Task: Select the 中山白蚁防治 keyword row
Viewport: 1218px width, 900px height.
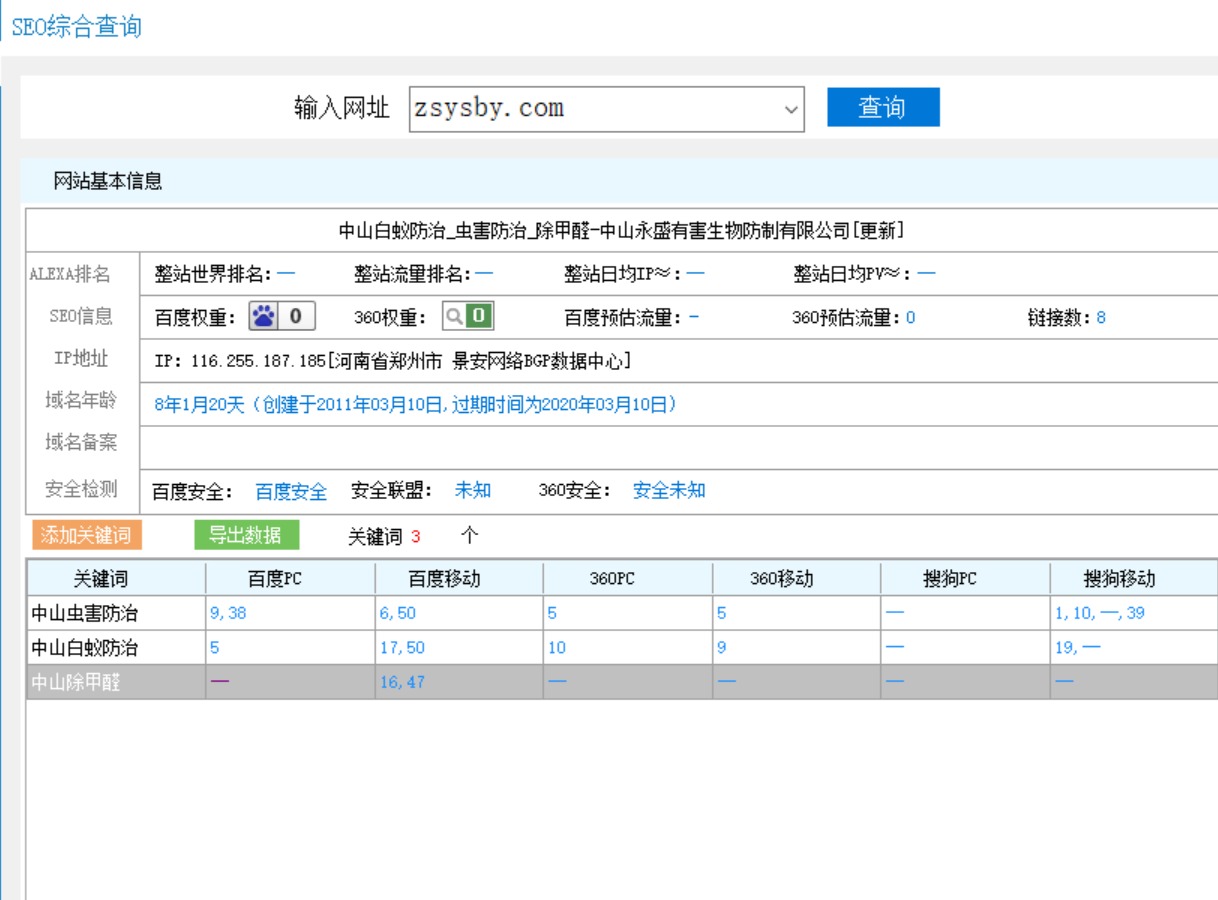Action: pos(85,648)
